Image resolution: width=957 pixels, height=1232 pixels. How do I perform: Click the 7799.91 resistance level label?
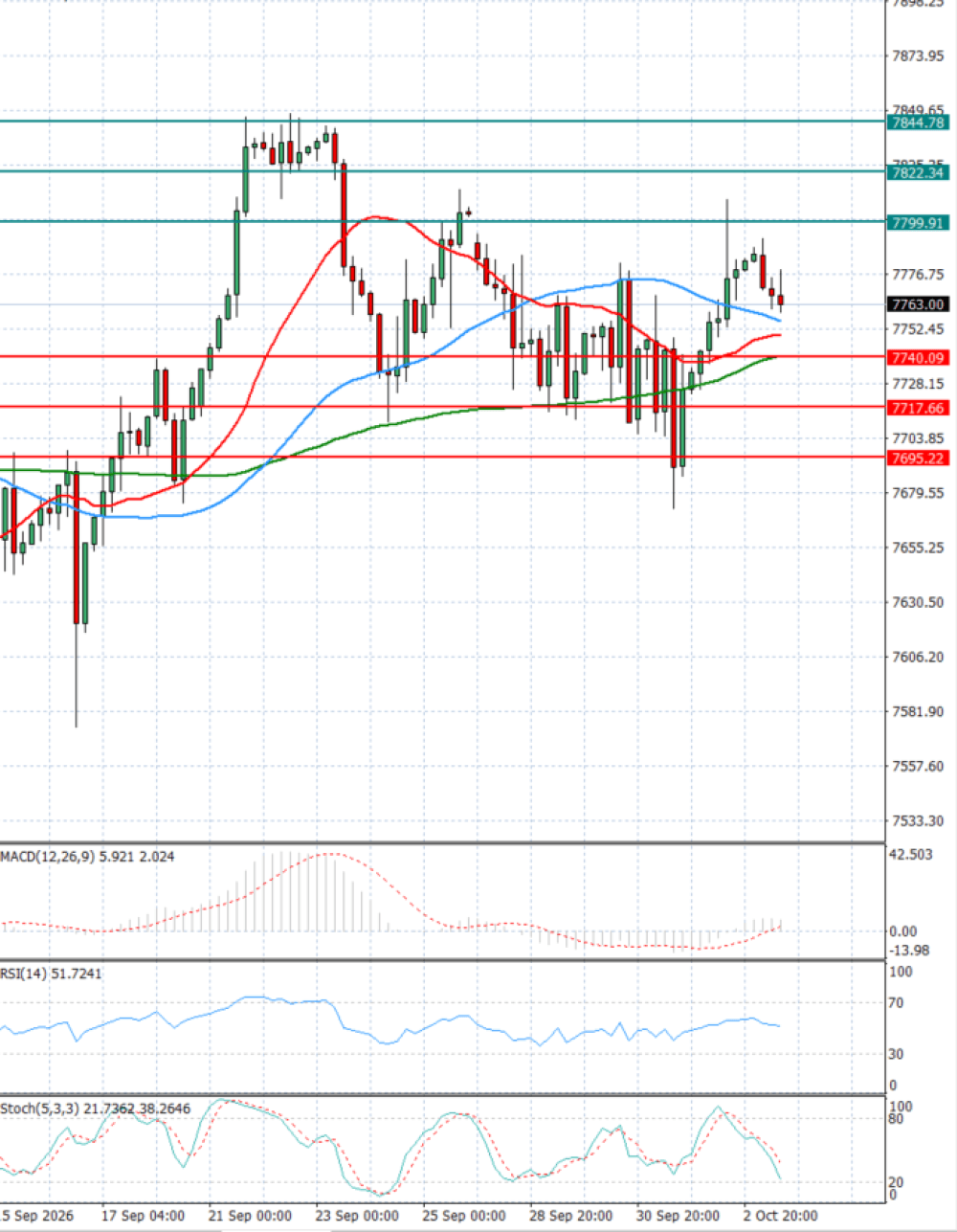(x=917, y=222)
